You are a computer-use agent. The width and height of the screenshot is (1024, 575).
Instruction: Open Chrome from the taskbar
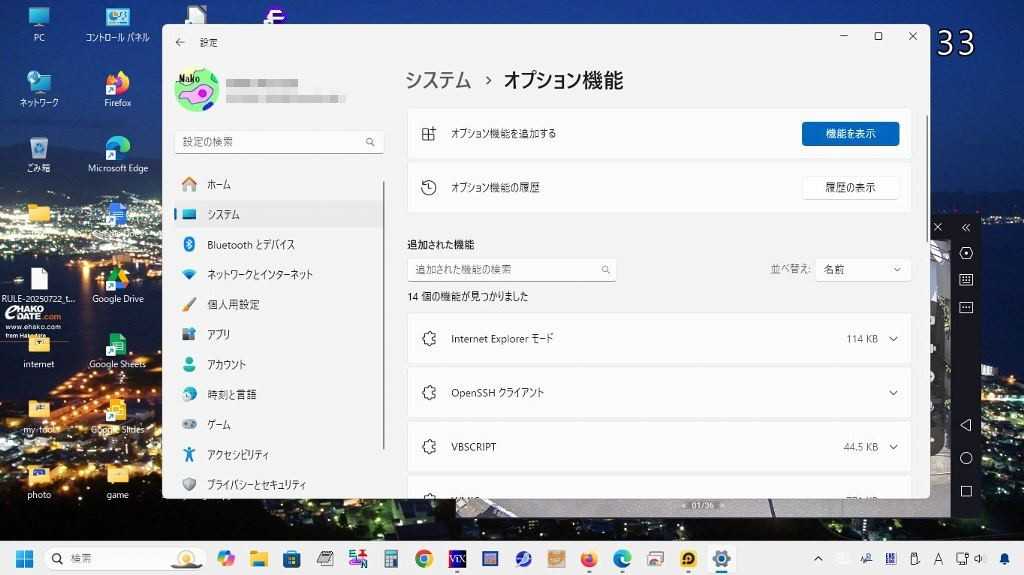424,559
